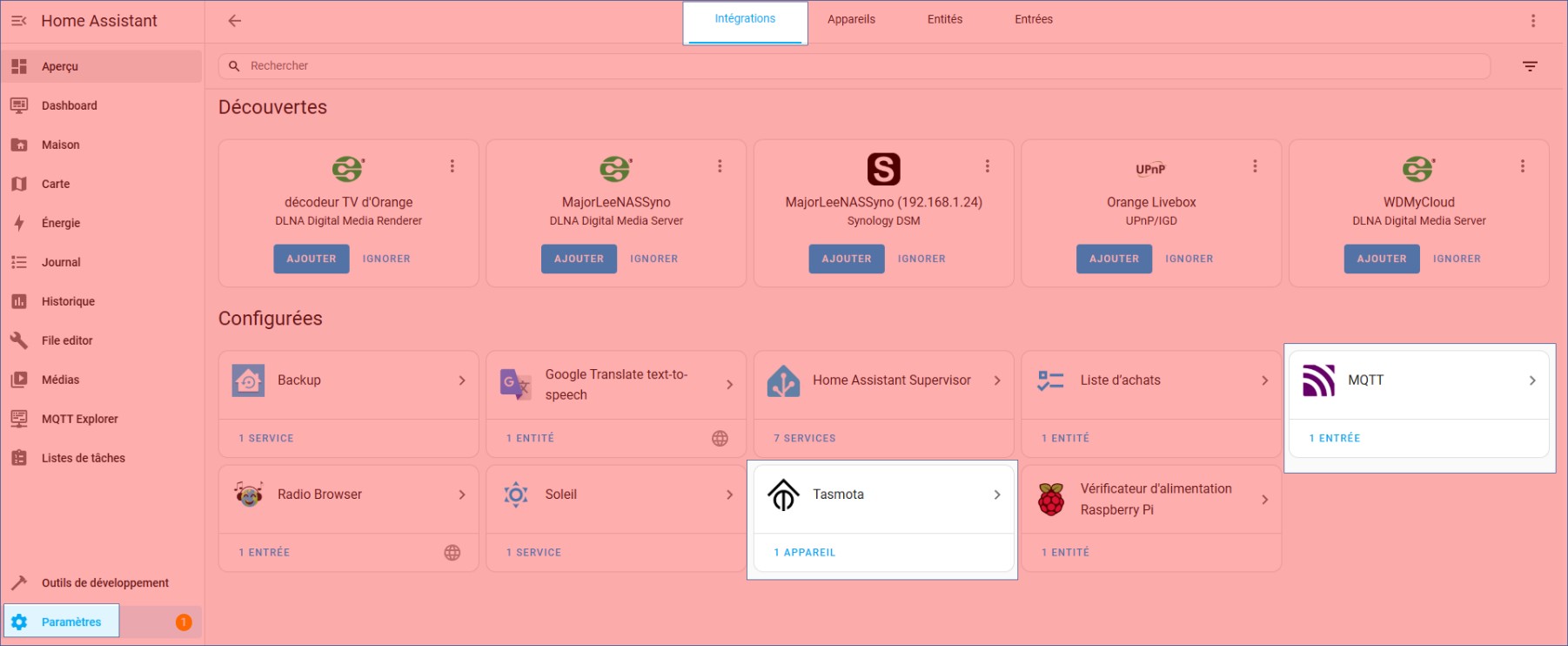Click the Soleil sun icon
This screenshot has height=646, width=1568.
click(x=516, y=495)
